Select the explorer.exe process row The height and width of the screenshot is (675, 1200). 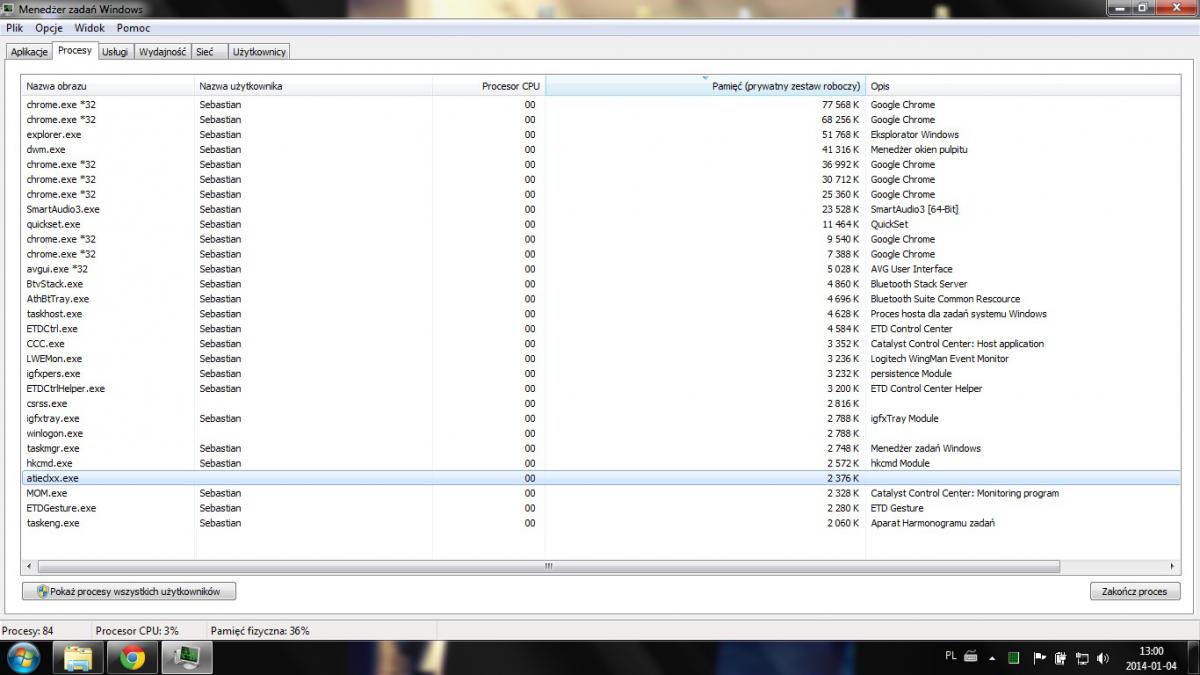pos(600,134)
